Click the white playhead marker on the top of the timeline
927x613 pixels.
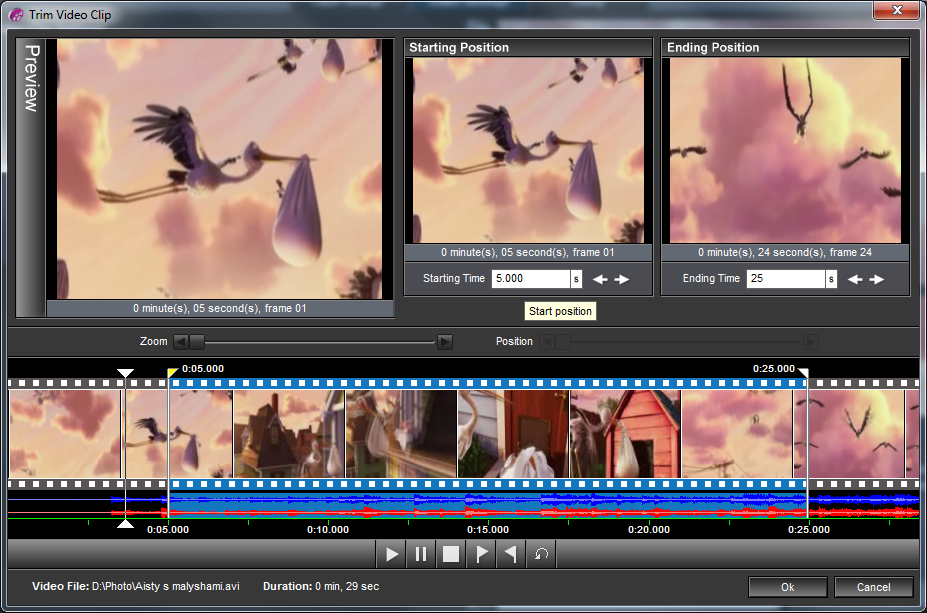click(x=125, y=373)
